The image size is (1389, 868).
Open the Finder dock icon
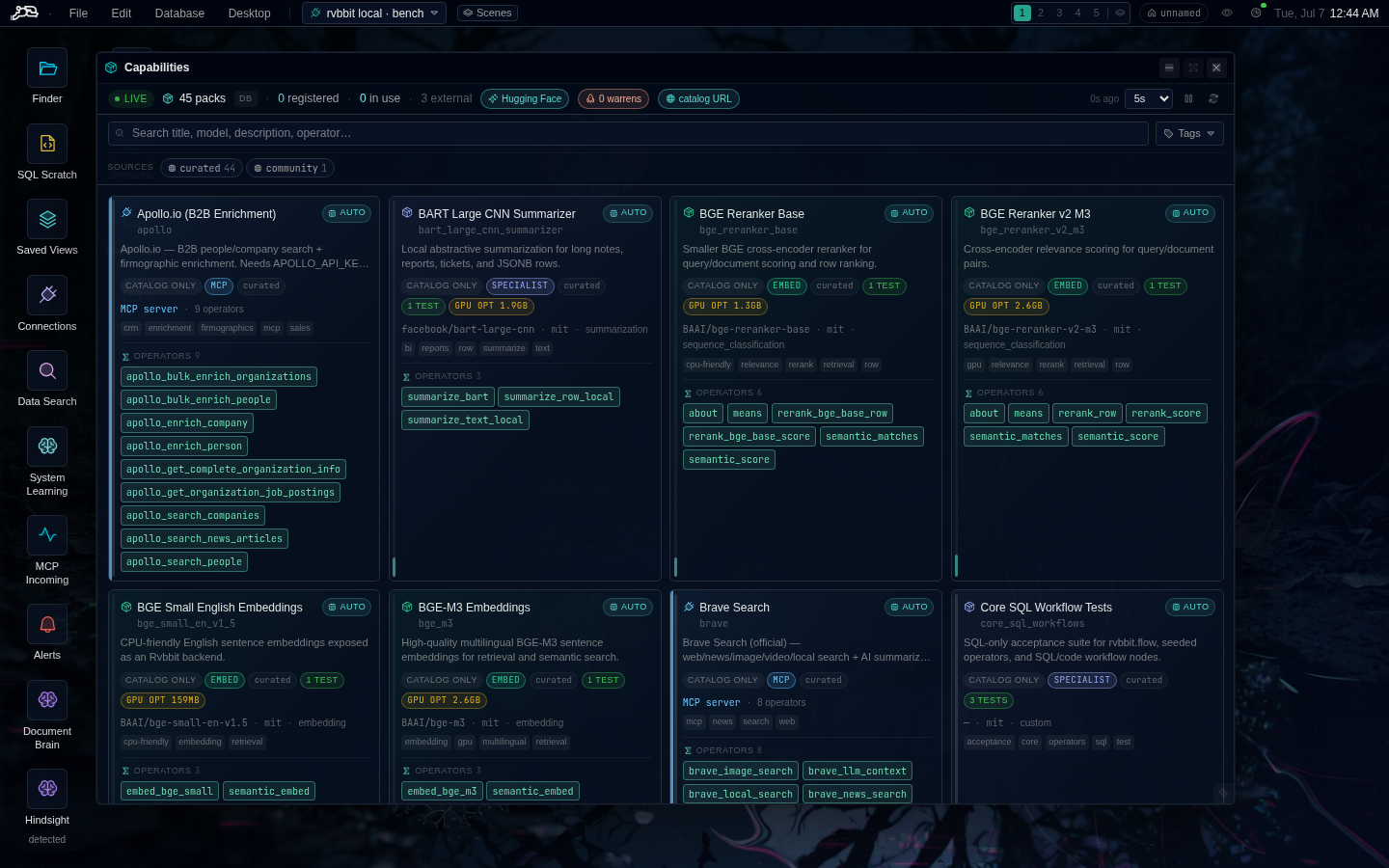click(47, 68)
